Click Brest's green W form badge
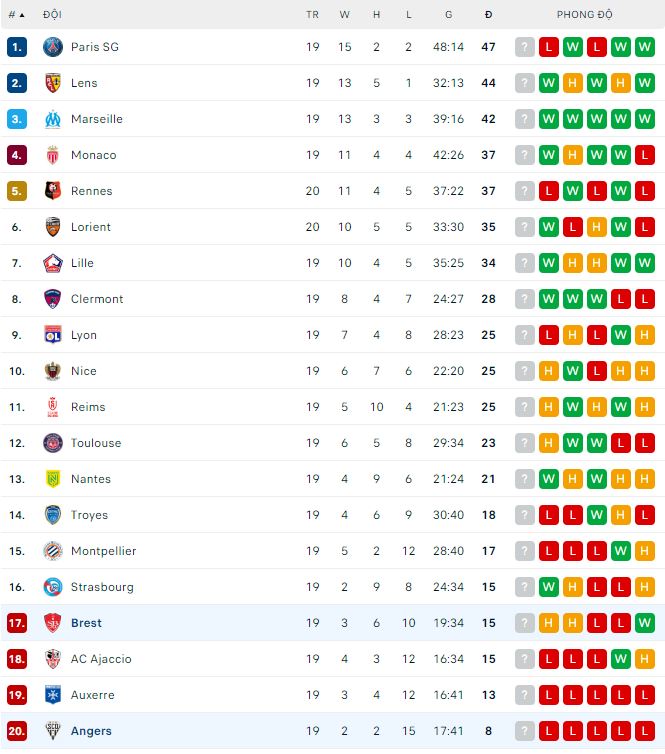This screenshot has height=754, width=665. (x=645, y=623)
